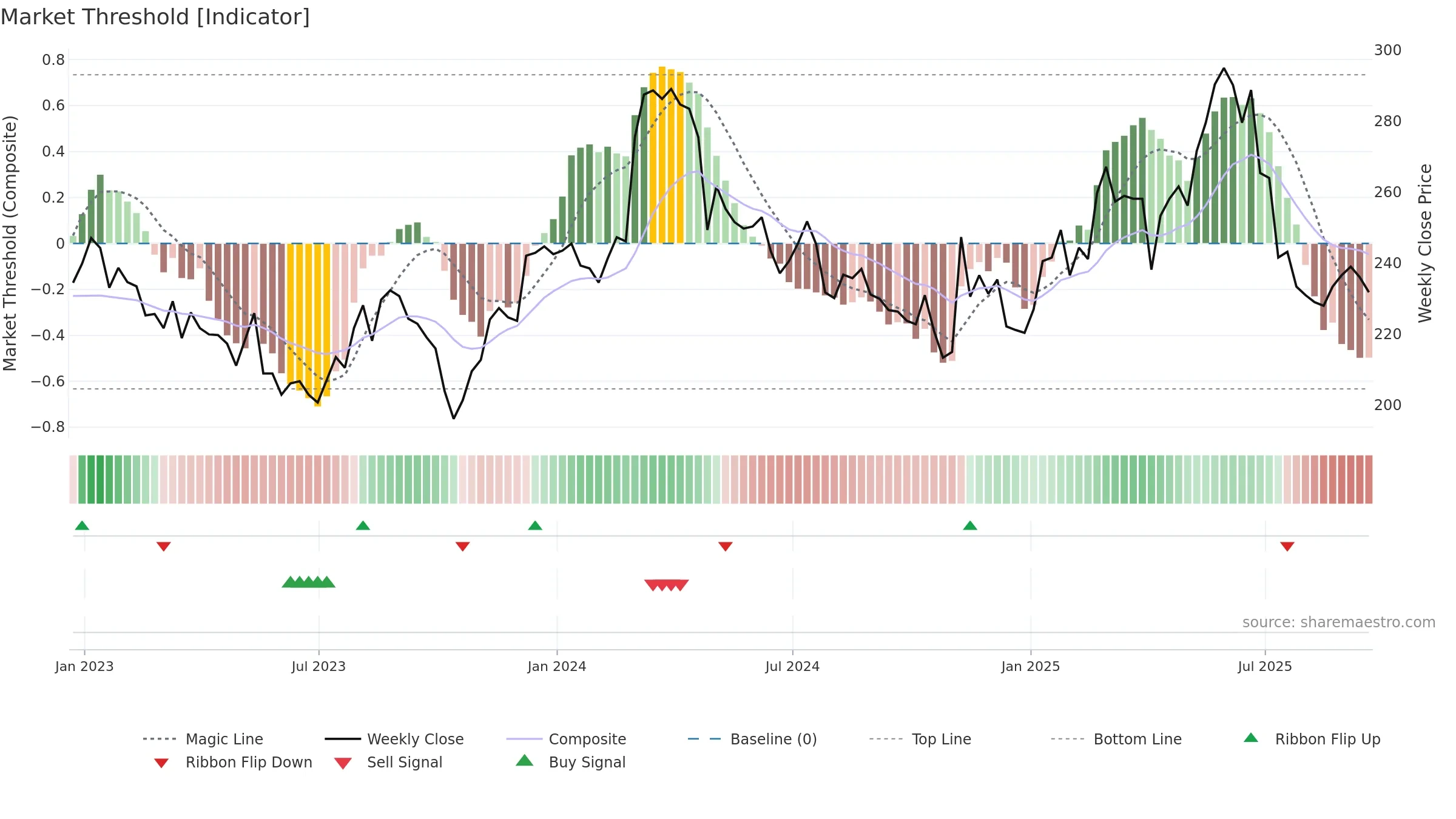Click the Jan 2025 x-axis label
Screen dimensions: 1456x819
tap(1031, 667)
